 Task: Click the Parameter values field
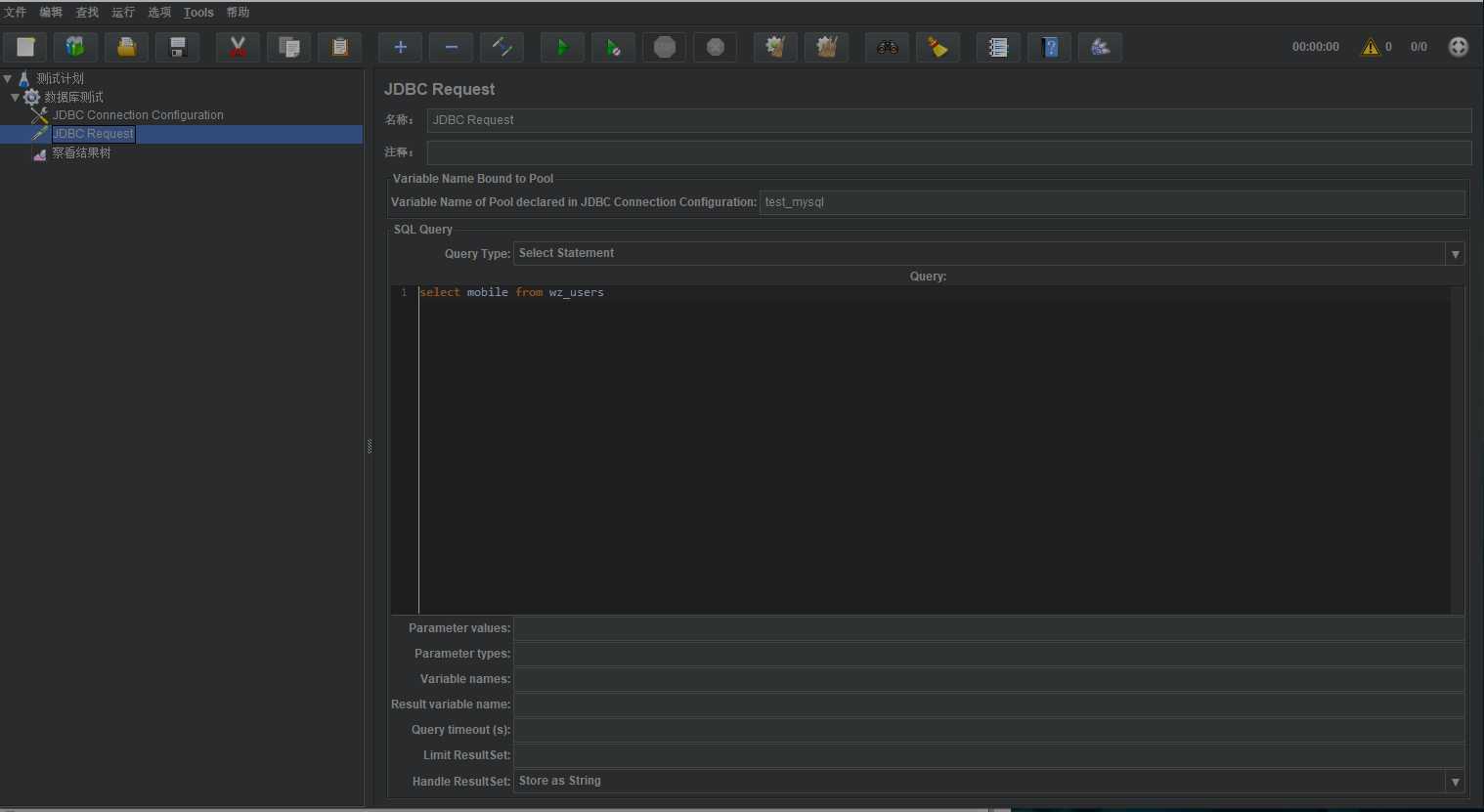[x=989, y=628]
